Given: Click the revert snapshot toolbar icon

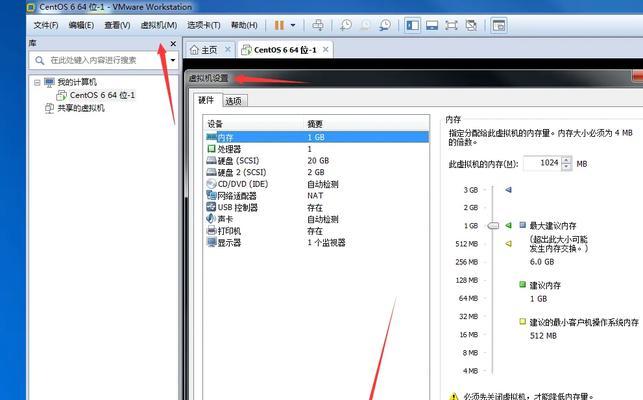Looking at the screenshot, I should click(x=365, y=25).
